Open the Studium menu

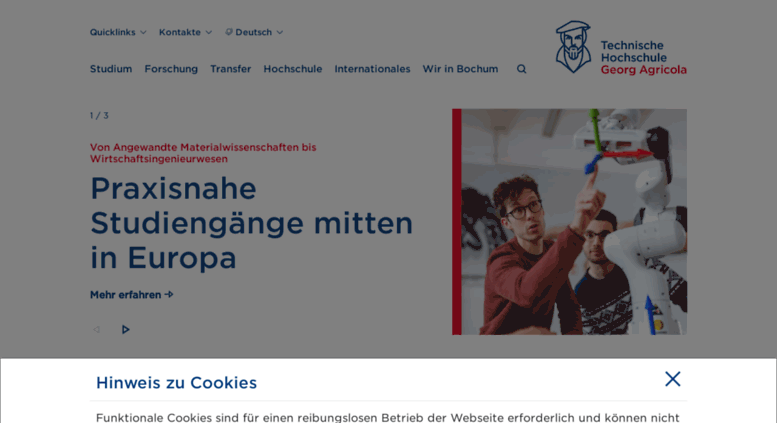[x=111, y=69]
